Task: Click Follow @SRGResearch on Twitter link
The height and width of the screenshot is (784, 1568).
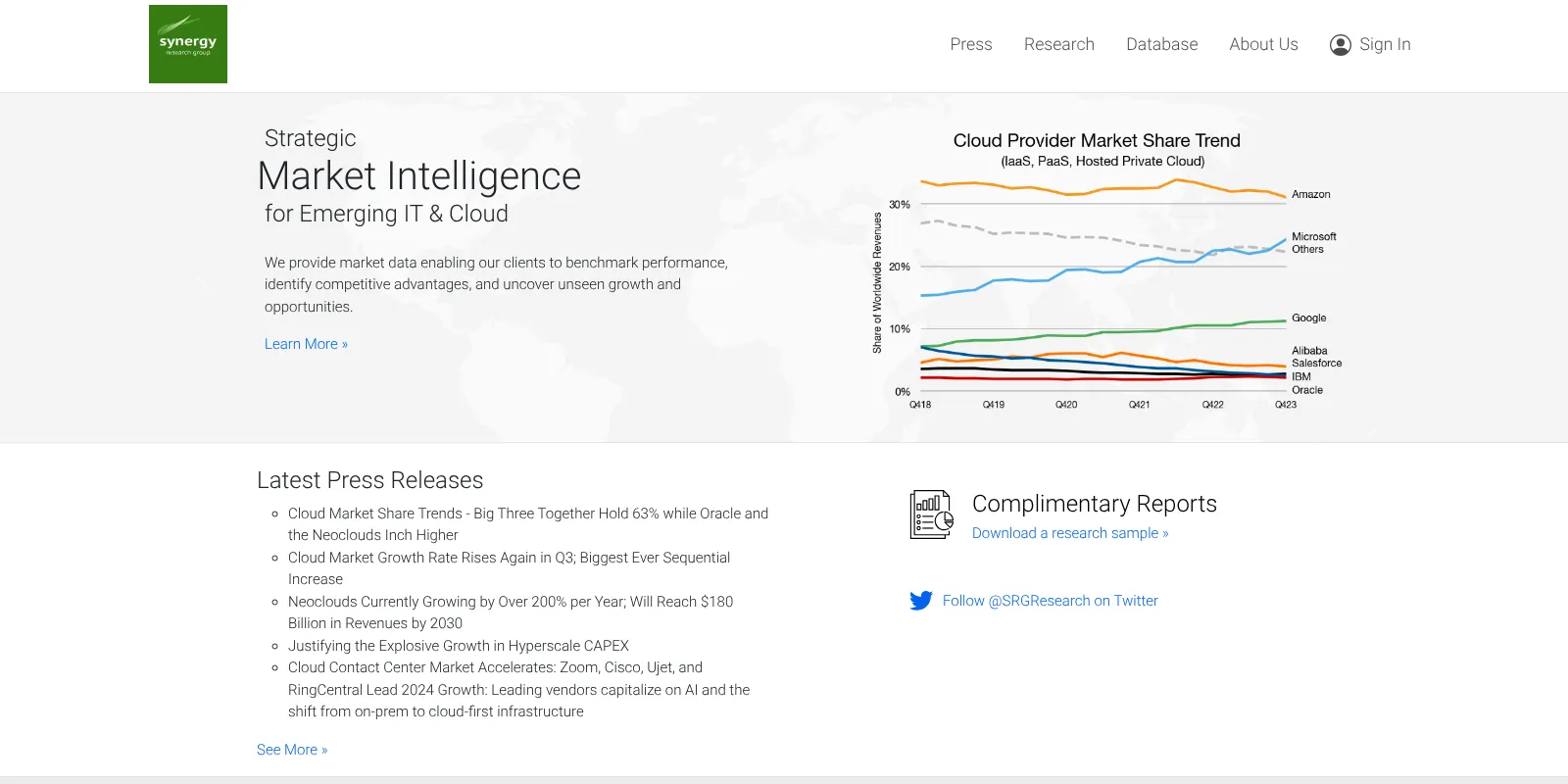Action: click(1051, 601)
